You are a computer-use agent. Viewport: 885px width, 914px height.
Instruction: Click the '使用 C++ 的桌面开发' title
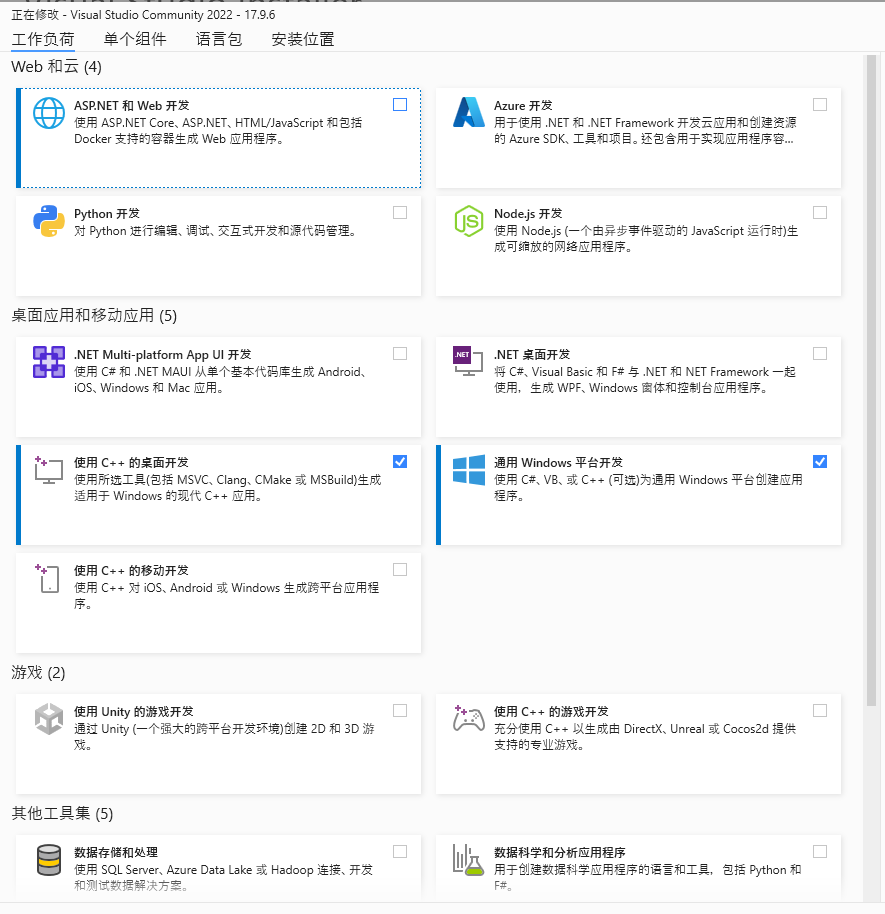click(131, 463)
